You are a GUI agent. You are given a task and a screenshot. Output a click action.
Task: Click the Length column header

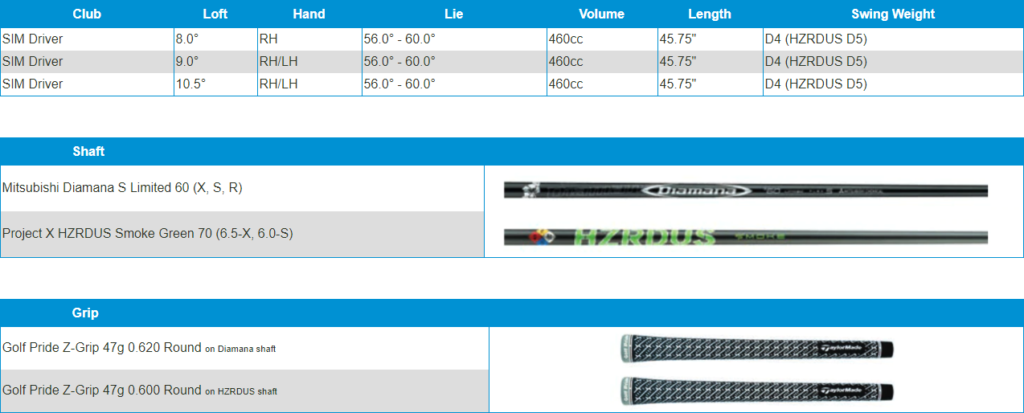(x=709, y=14)
